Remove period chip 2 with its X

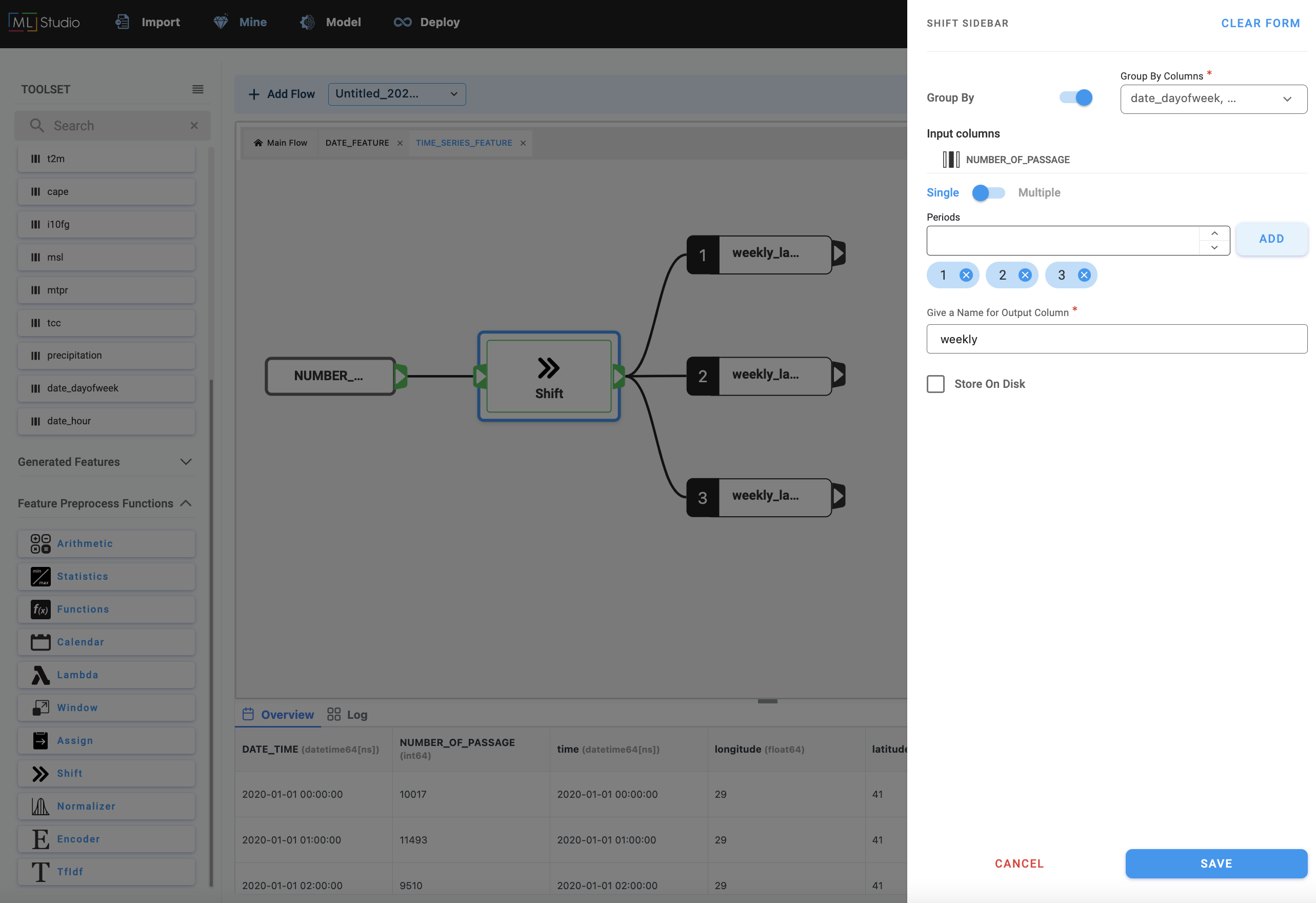pos(1025,276)
